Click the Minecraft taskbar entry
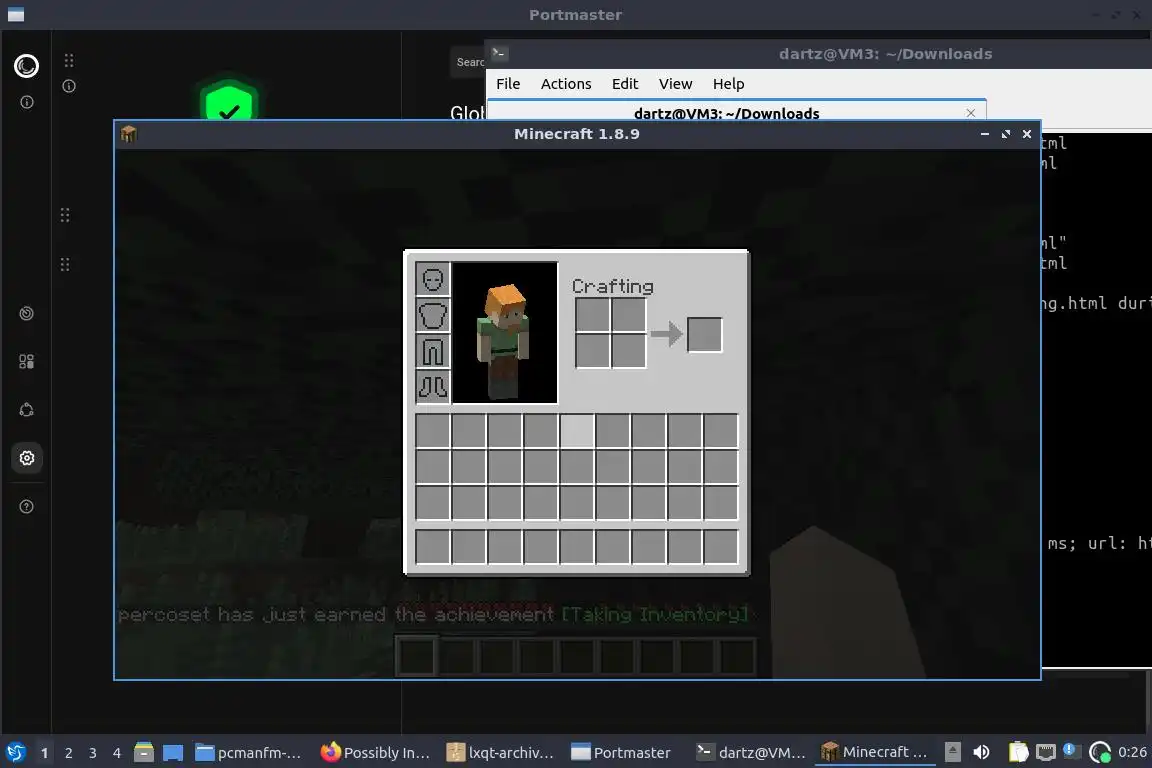Image resolution: width=1152 pixels, height=768 pixels. pos(874,752)
